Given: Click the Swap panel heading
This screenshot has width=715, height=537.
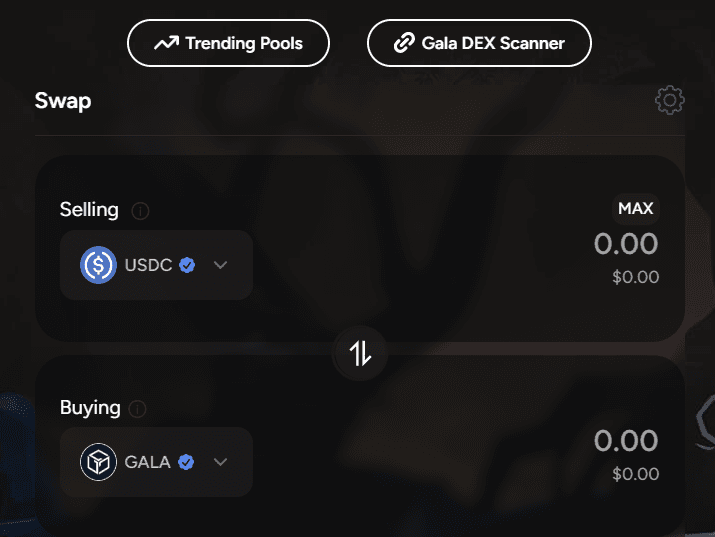Looking at the screenshot, I should point(63,101).
